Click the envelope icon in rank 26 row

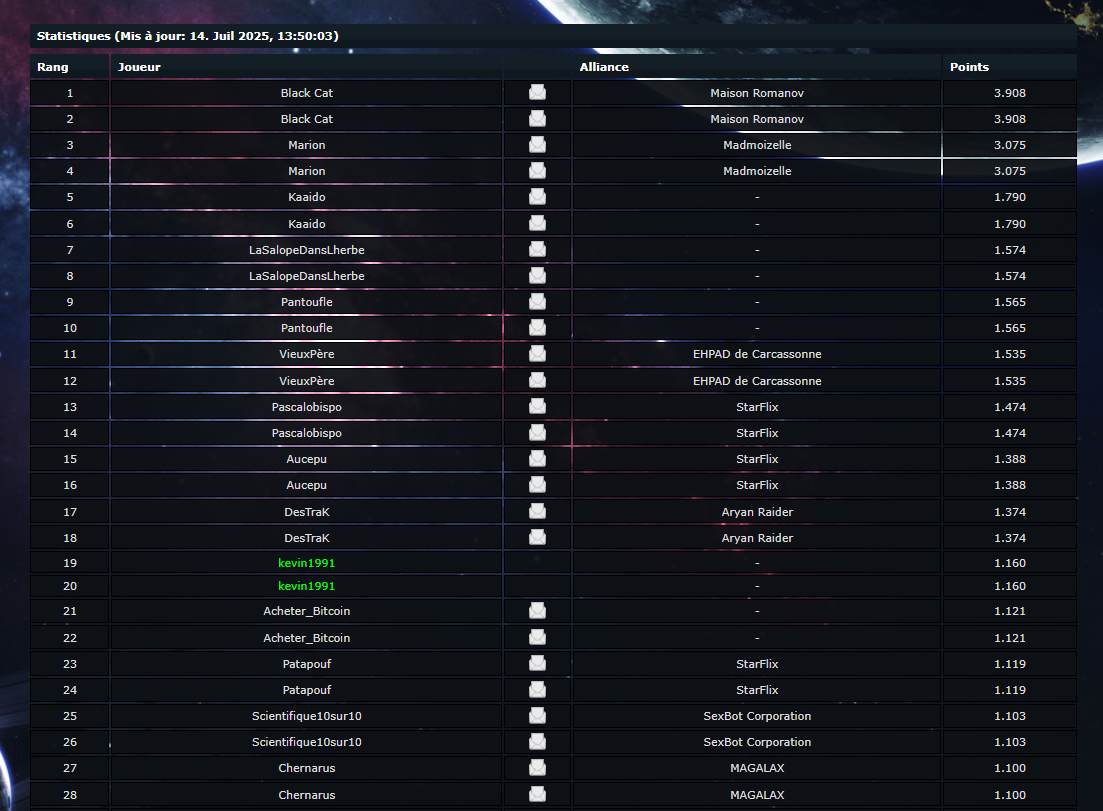click(x=537, y=741)
